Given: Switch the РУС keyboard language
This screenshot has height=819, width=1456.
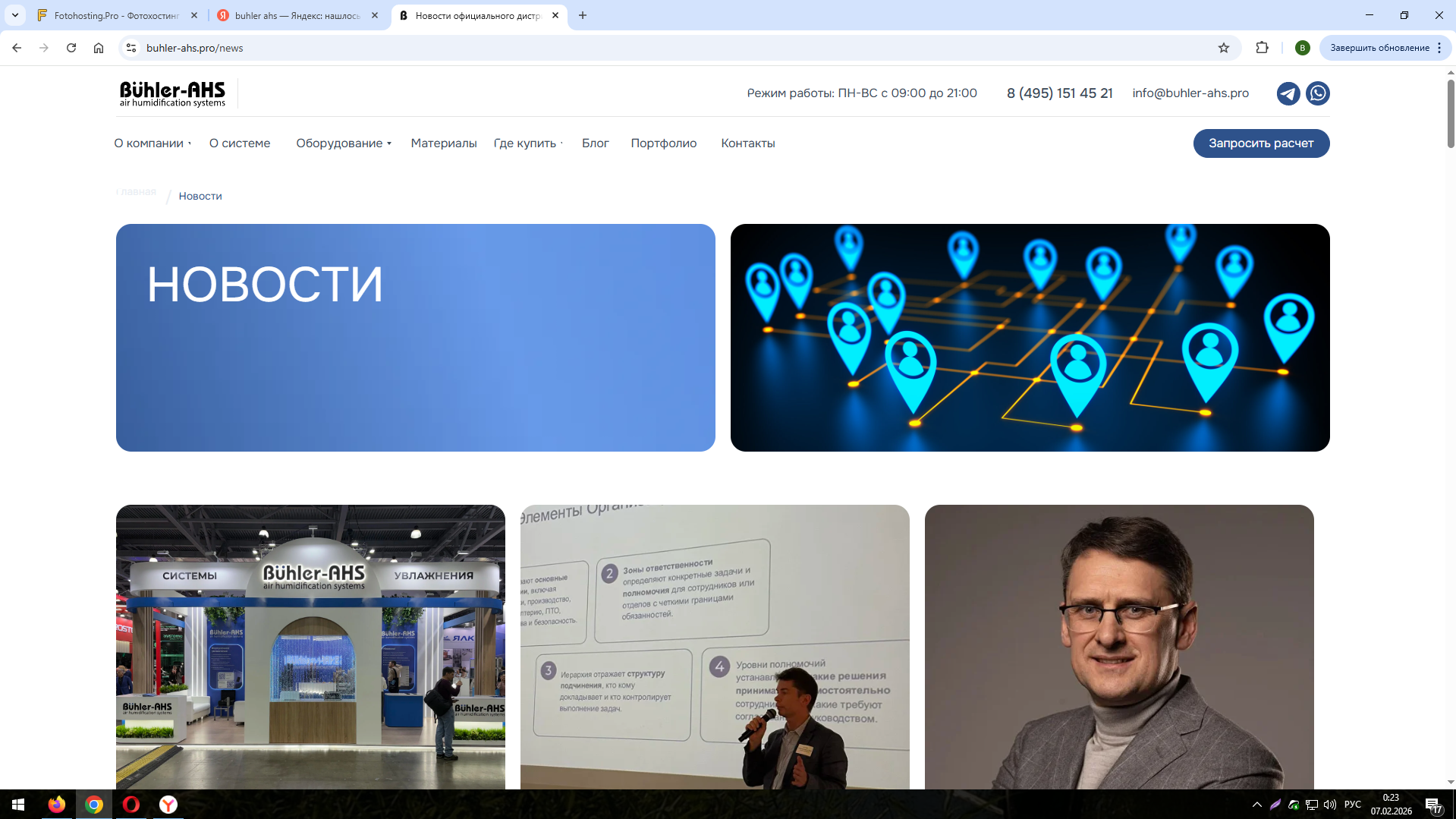Looking at the screenshot, I should (1353, 805).
